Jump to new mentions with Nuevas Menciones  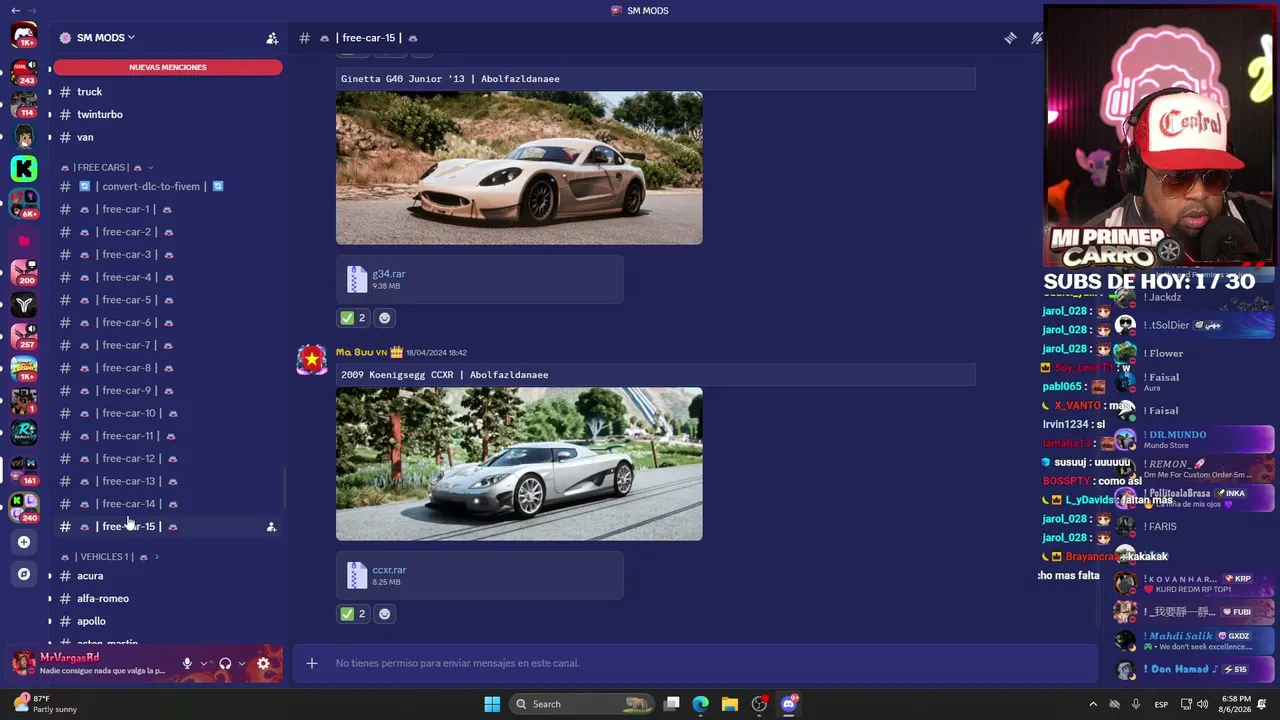coord(168,67)
